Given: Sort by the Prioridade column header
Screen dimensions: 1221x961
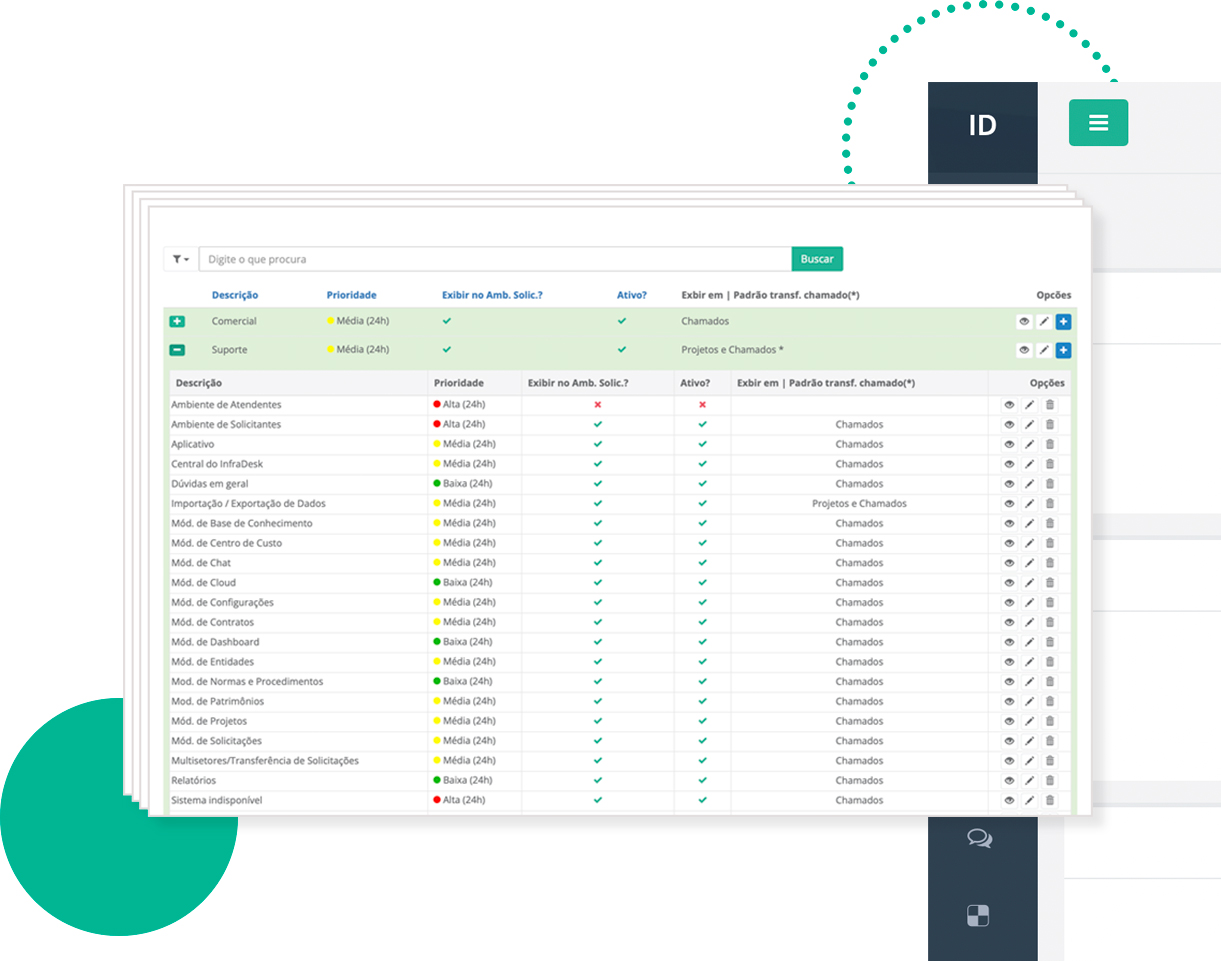Looking at the screenshot, I should click(351, 295).
